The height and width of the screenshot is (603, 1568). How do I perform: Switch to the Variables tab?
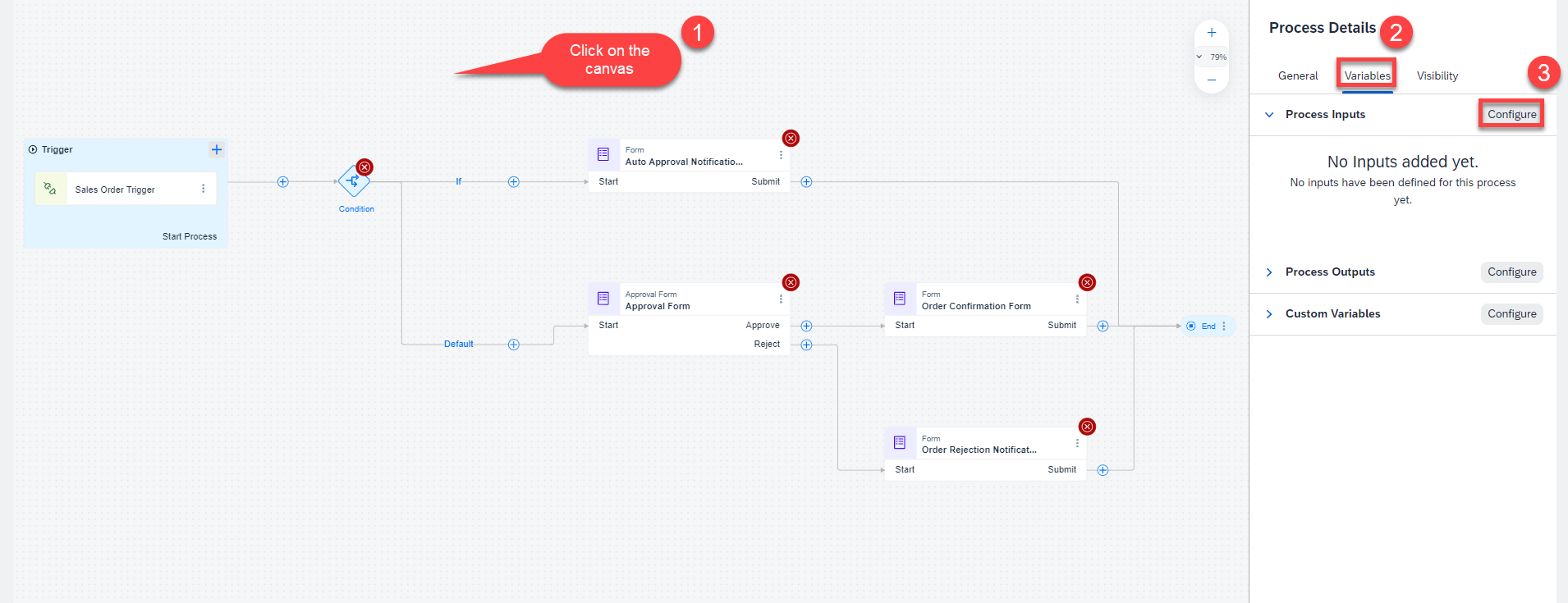pos(1367,75)
